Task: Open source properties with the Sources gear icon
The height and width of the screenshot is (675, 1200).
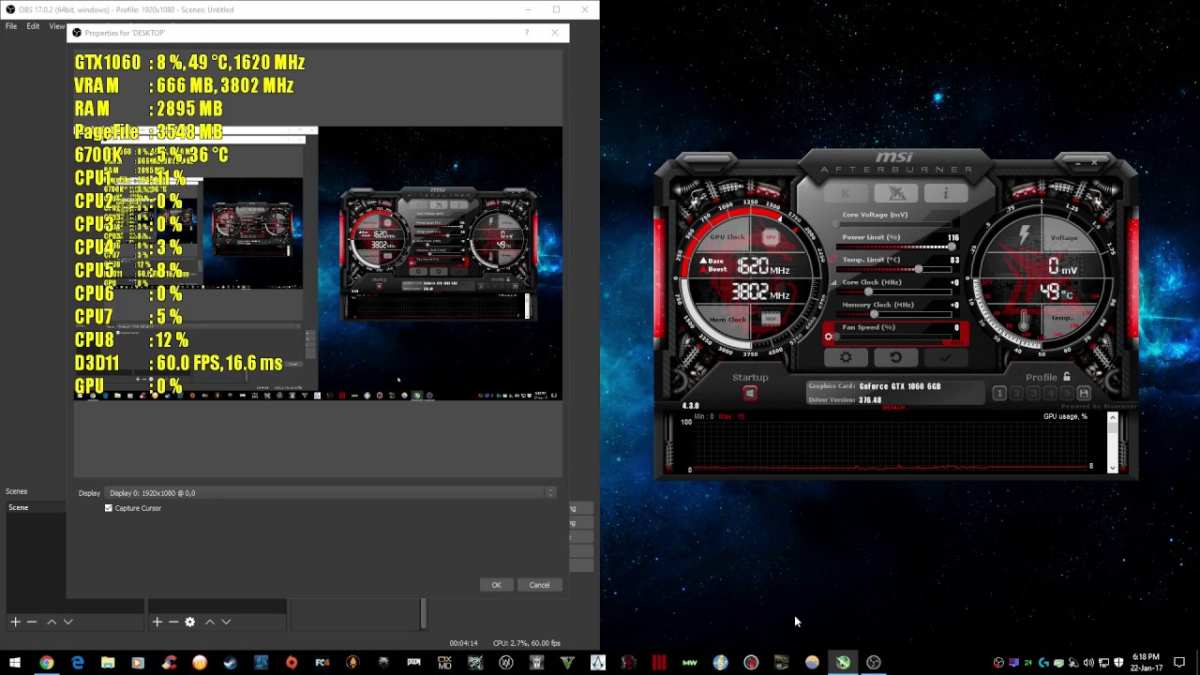Action: pos(190,622)
